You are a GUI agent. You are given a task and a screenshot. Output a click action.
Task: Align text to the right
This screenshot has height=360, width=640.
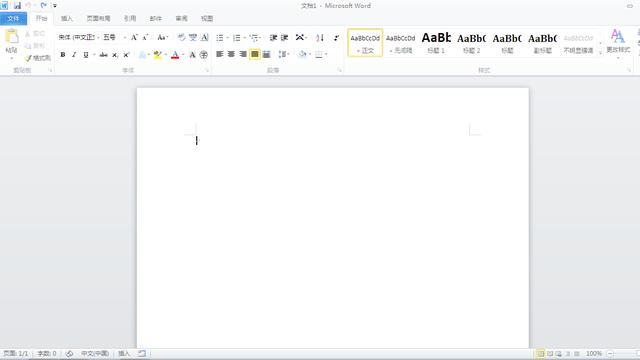coord(243,54)
